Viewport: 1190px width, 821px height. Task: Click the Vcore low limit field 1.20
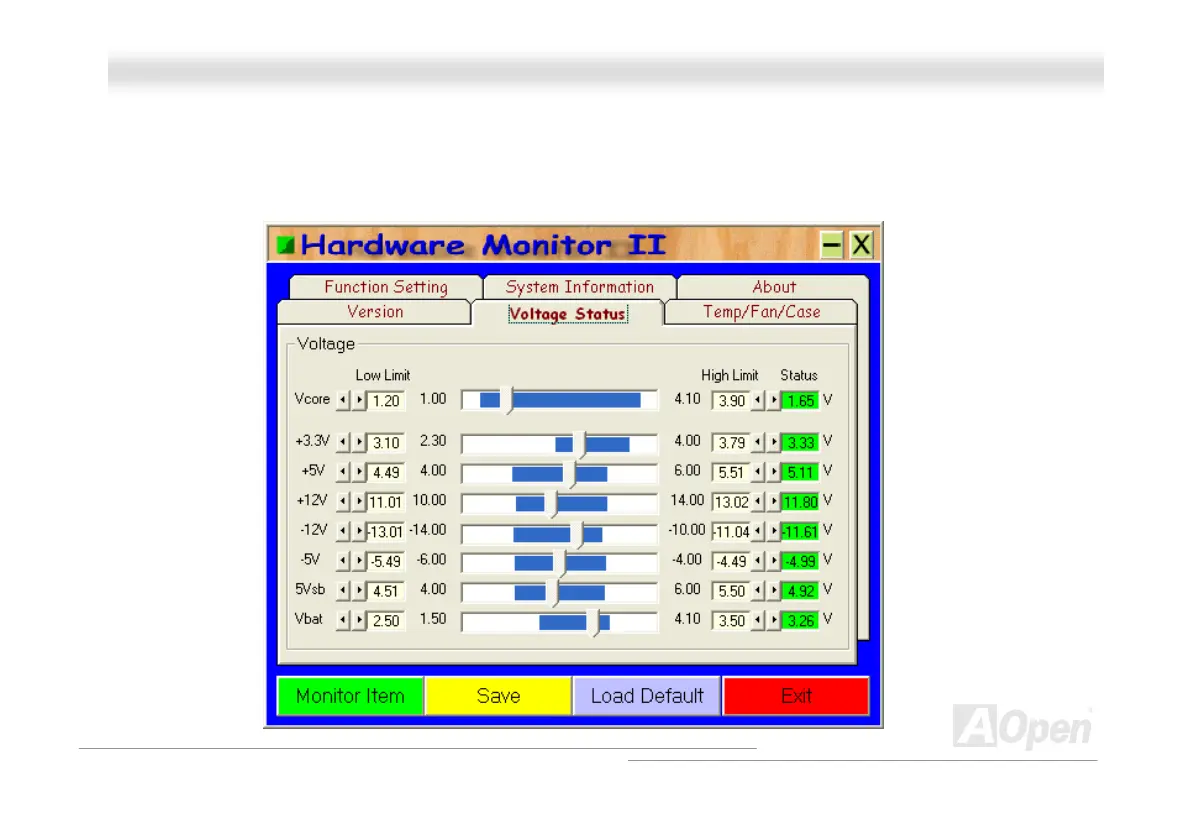pyautogui.click(x=387, y=401)
